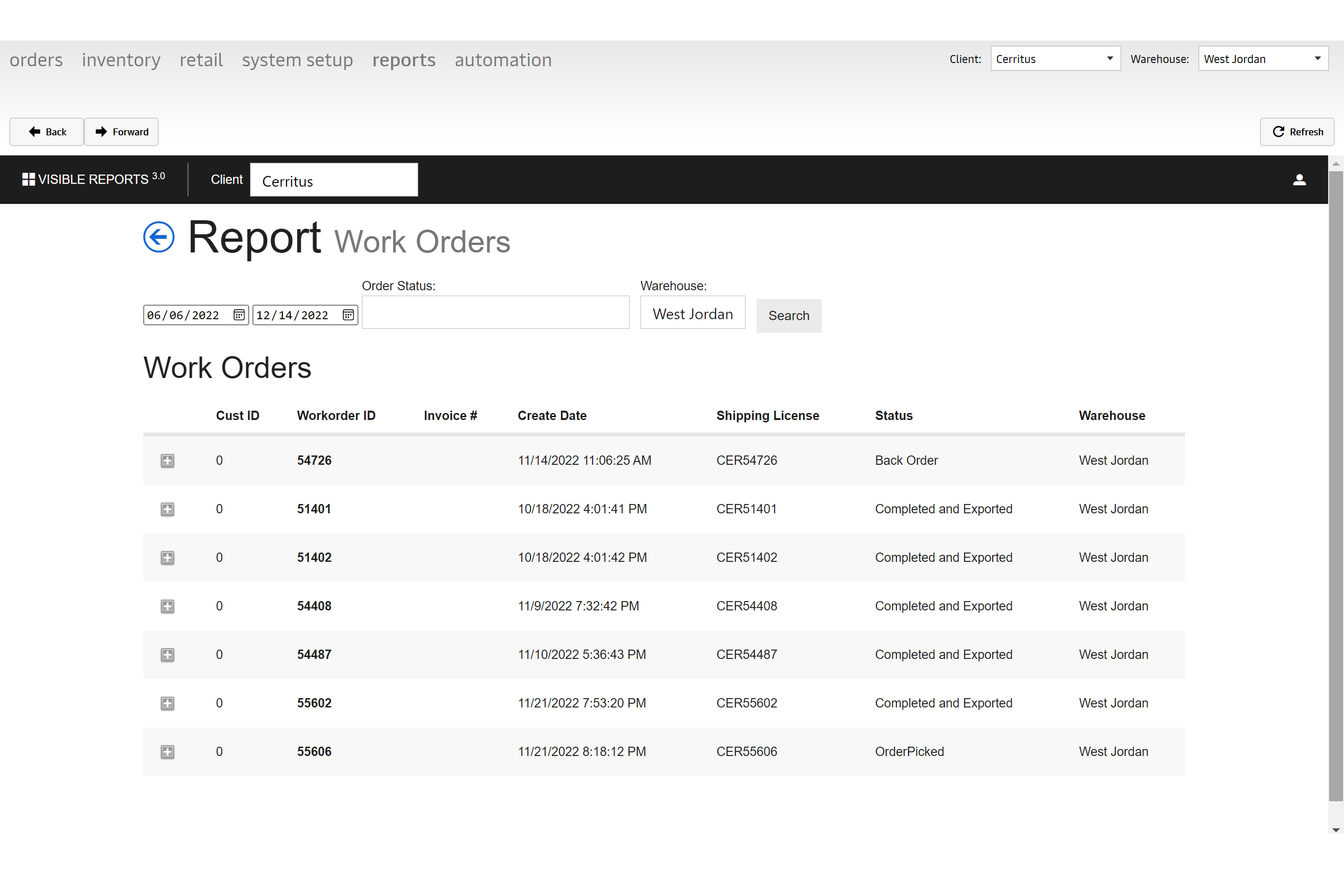
Task: Click the Refresh button
Action: (1297, 132)
